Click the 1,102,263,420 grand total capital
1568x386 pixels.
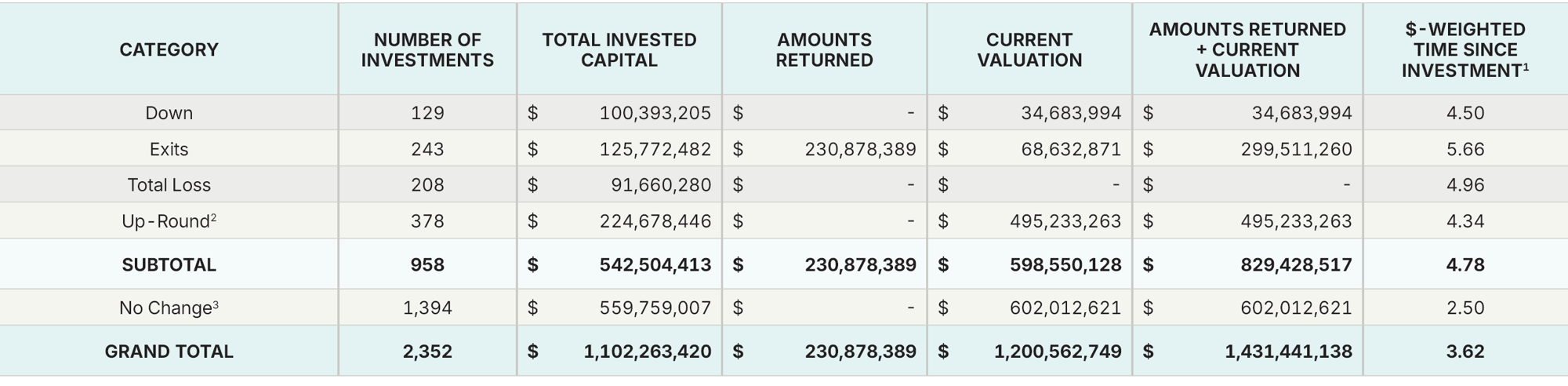[x=647, y=351]
